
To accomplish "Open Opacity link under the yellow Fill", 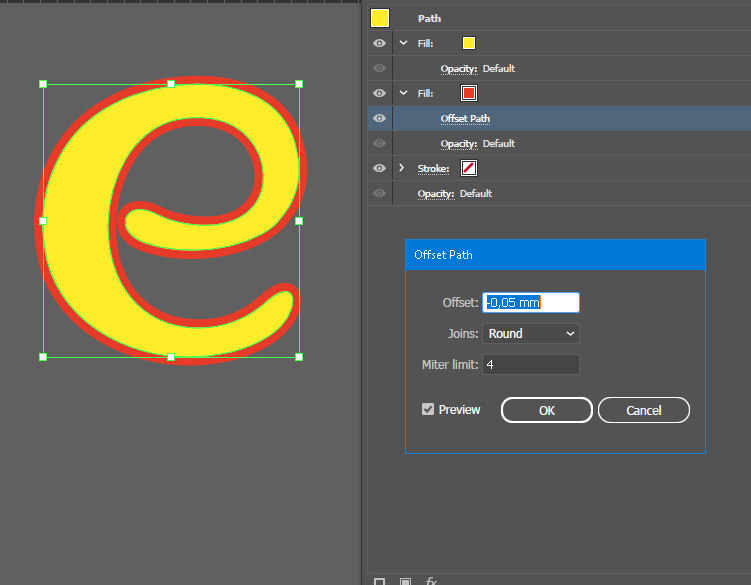I will pos(459,69).
